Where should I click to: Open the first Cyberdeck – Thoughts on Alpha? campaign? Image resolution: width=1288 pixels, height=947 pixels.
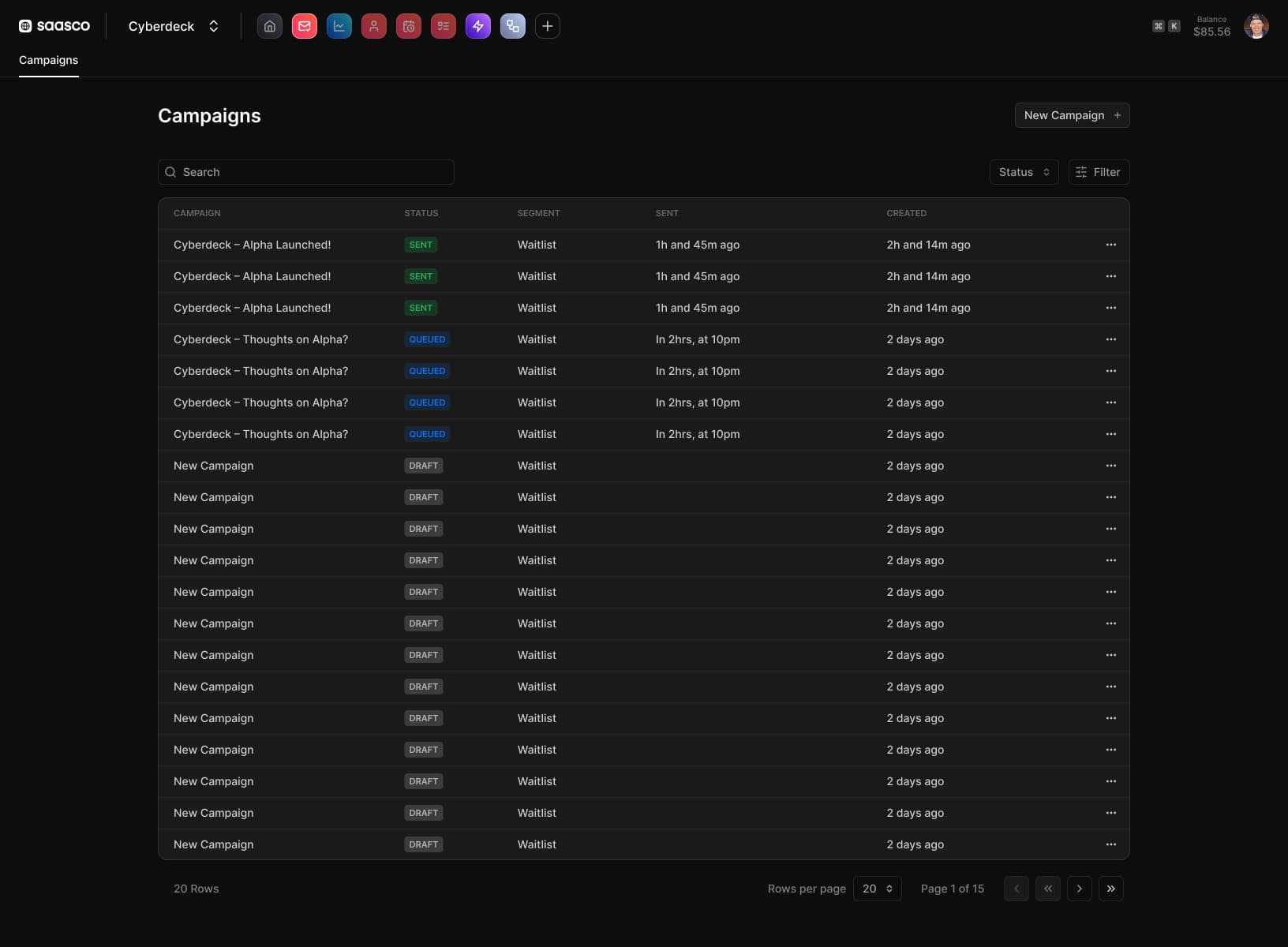tap(260, 339)
